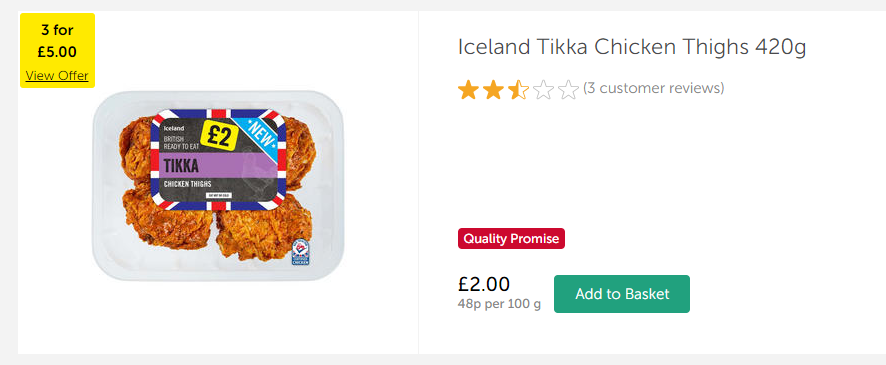Click the fourth empty rating star
Viewport: 886px width, 365px height.
point(543,90)
